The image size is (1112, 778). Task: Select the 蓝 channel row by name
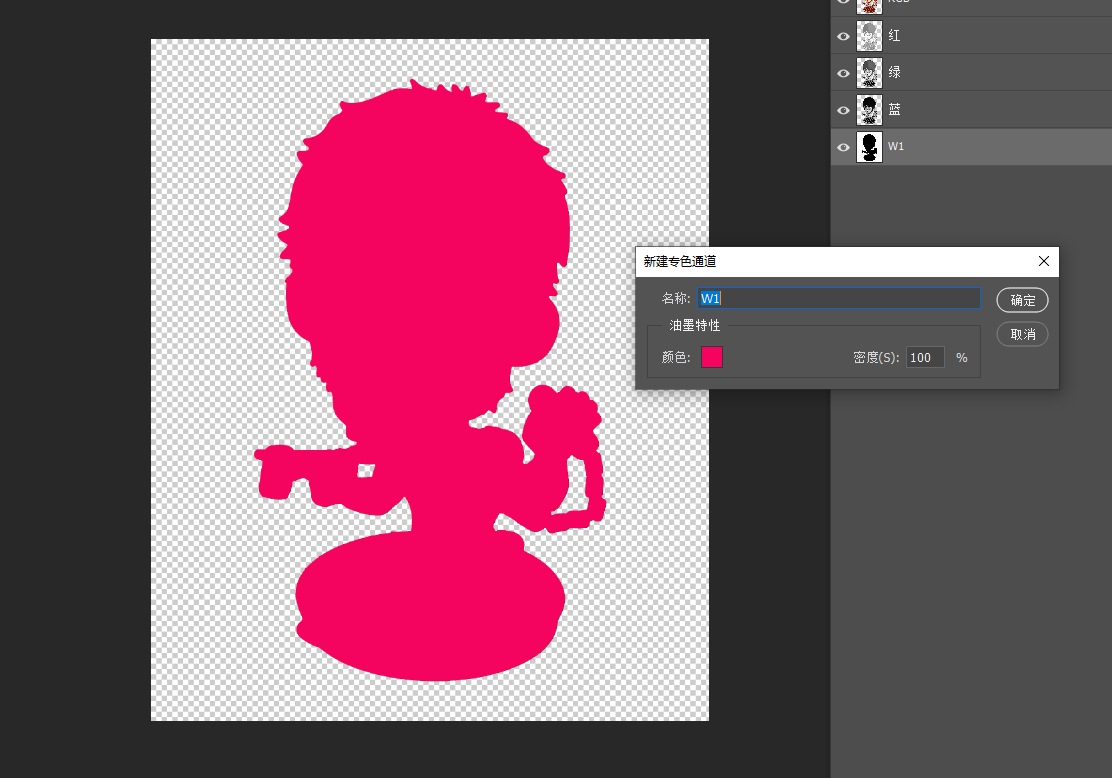895,110
